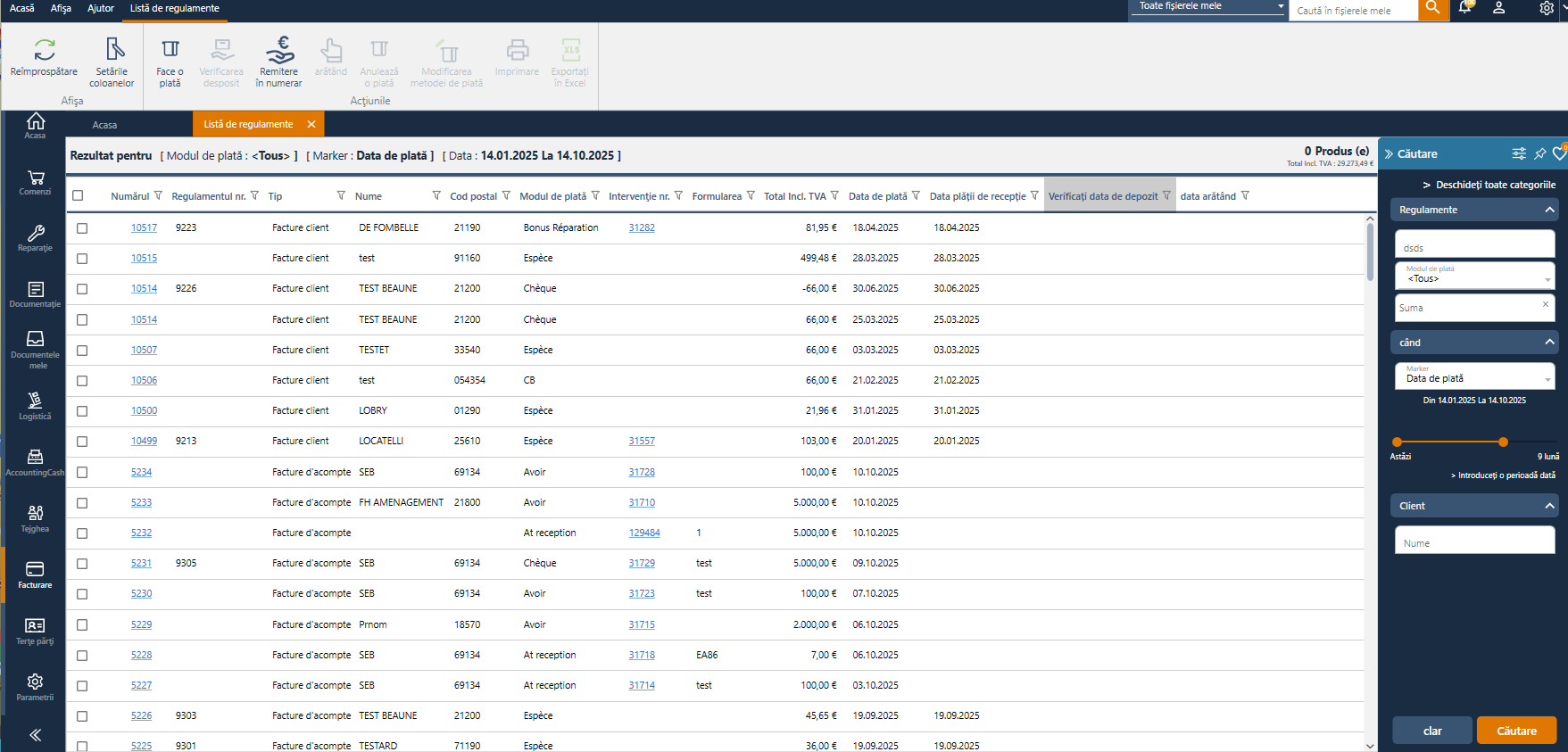Screen dimensions: 1568x752
Task: Click the Căutare search button
Action: coord(1516,731)
